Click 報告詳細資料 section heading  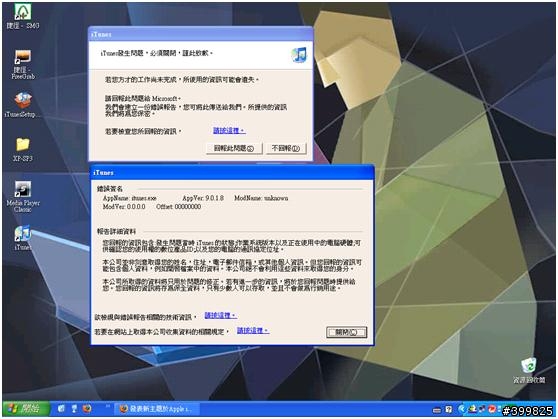click(116, 231)
